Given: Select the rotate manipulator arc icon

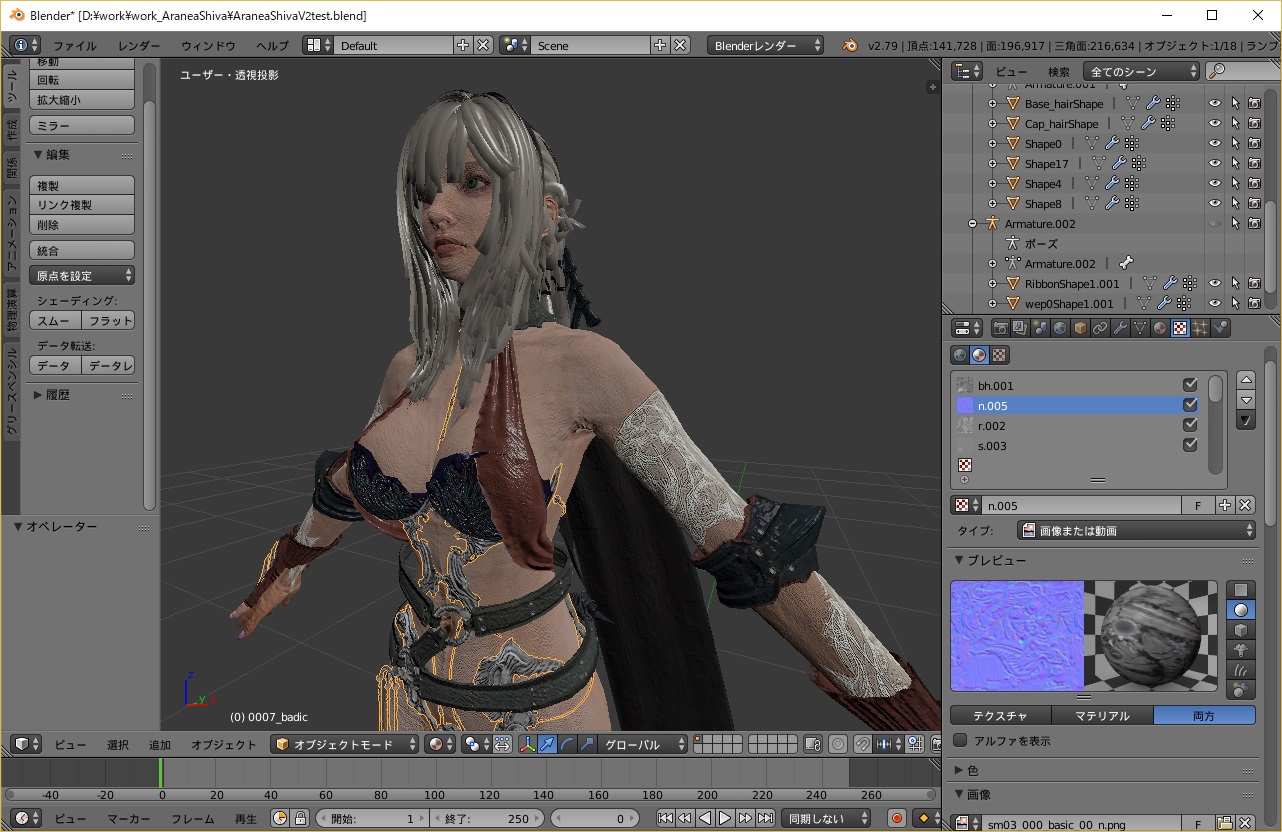Looking at the screenshot, I should pos(568,744).
